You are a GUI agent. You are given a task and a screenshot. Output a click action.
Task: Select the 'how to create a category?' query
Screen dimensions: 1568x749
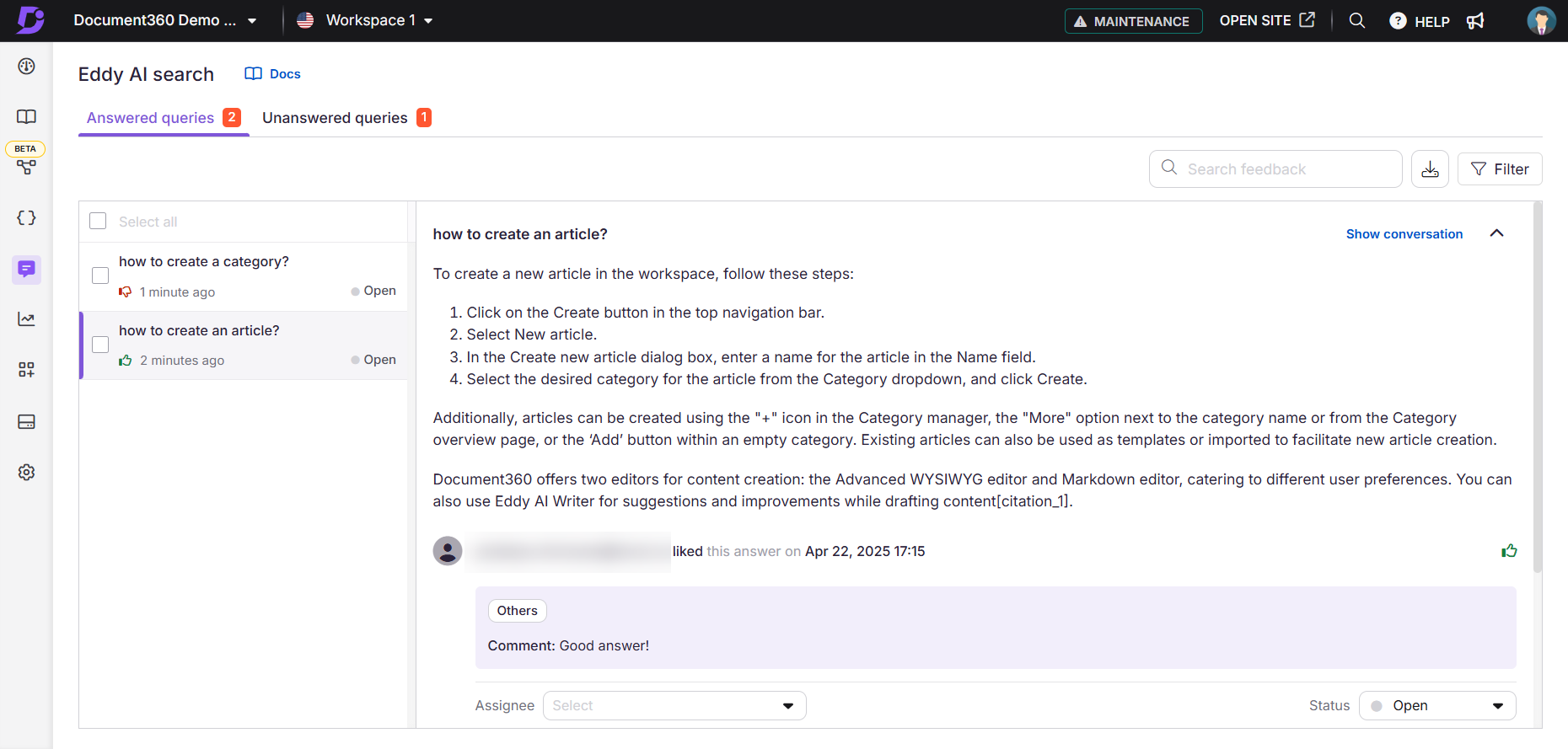tap(244, 276)
